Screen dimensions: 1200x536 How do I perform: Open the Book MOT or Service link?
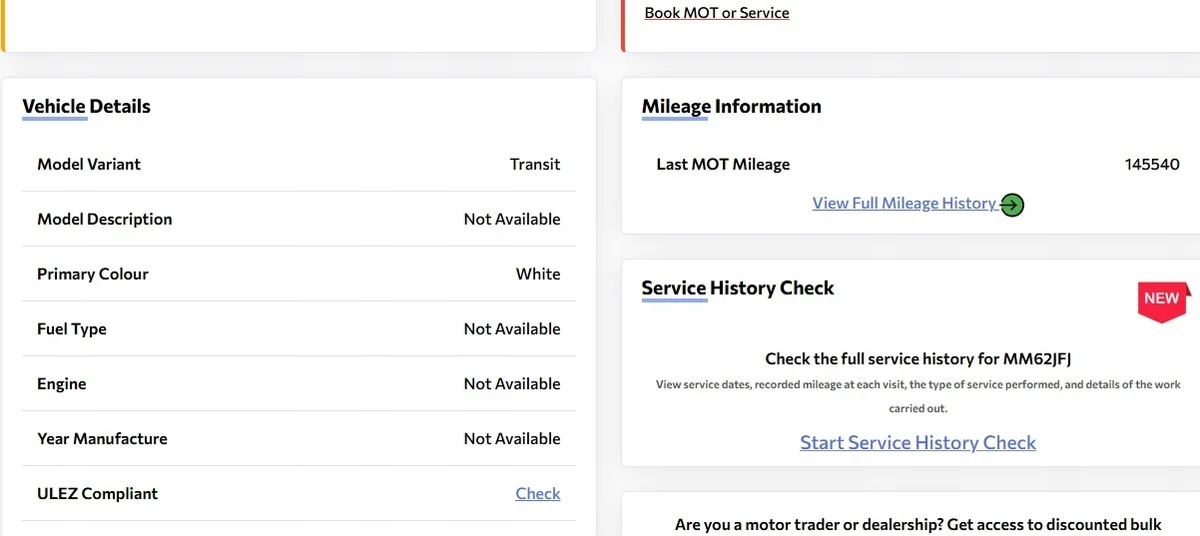click(x=717, y=13)
